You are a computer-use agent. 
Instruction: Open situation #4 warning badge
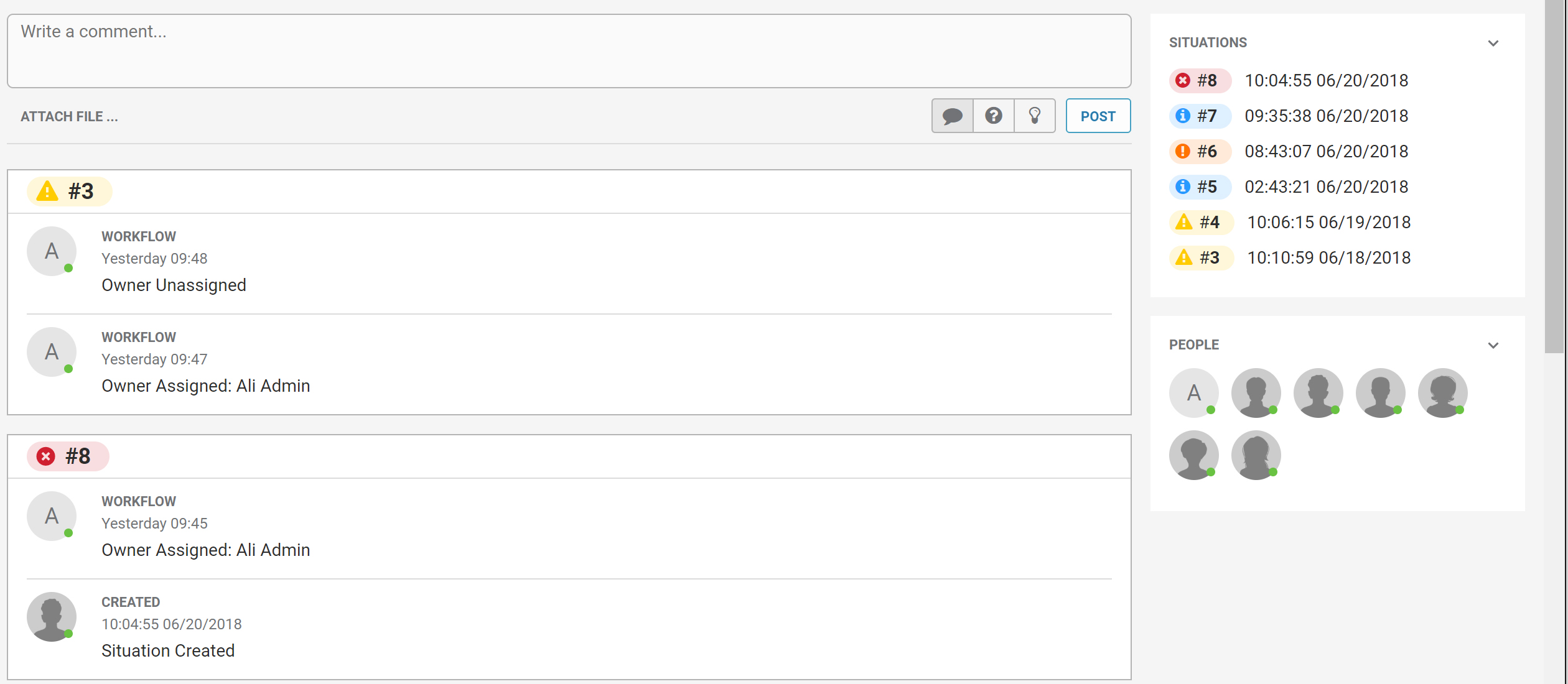point(1201,222)
